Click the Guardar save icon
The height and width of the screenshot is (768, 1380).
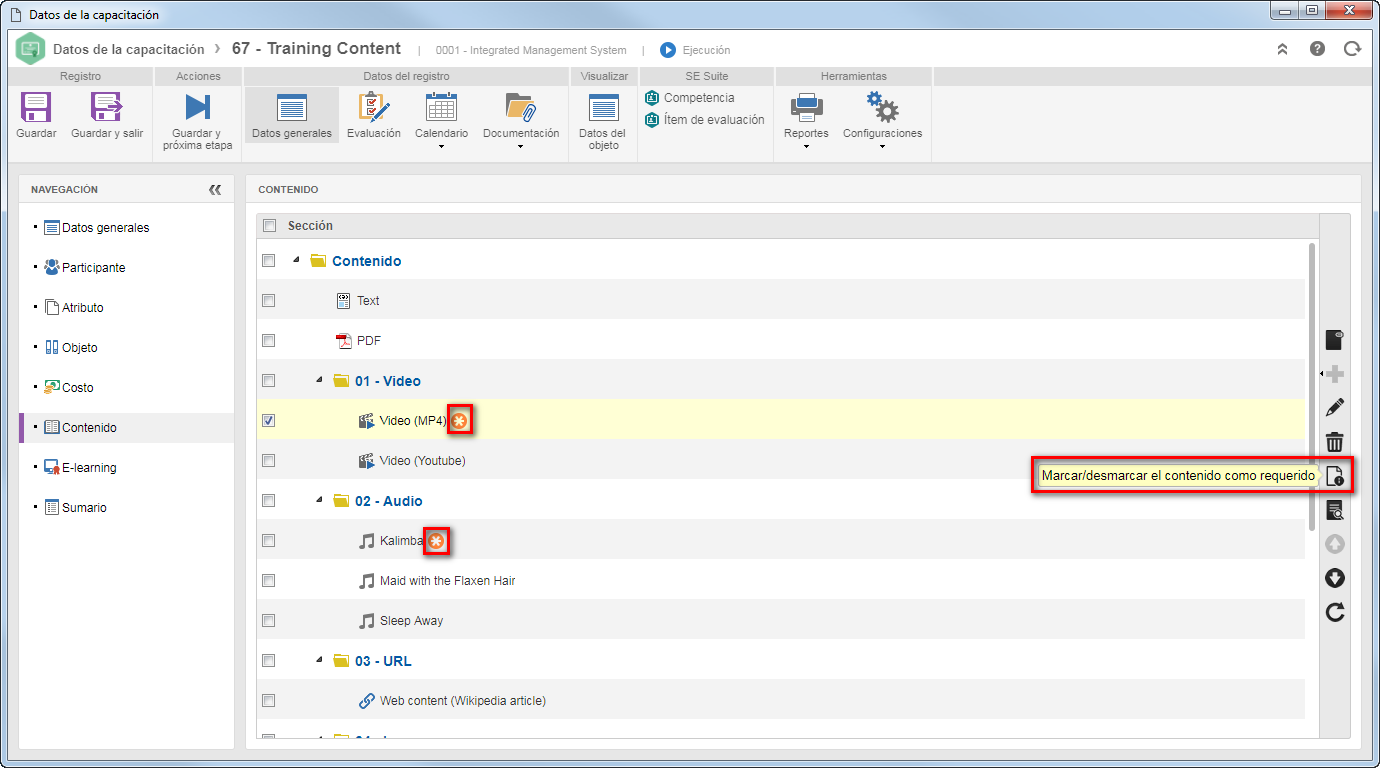click(x=36, y=107)
